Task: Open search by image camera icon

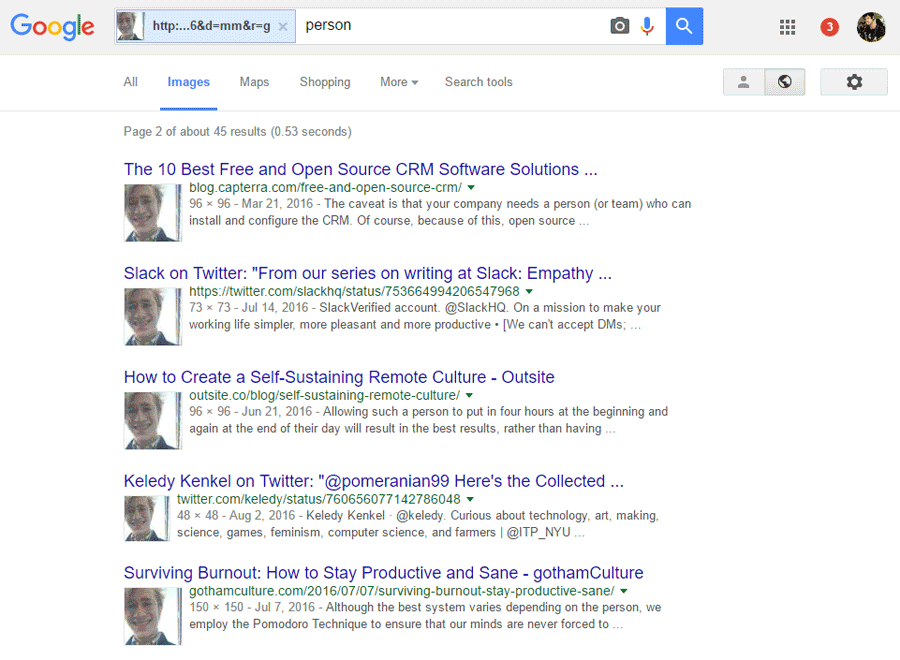Action: (619, 26)
